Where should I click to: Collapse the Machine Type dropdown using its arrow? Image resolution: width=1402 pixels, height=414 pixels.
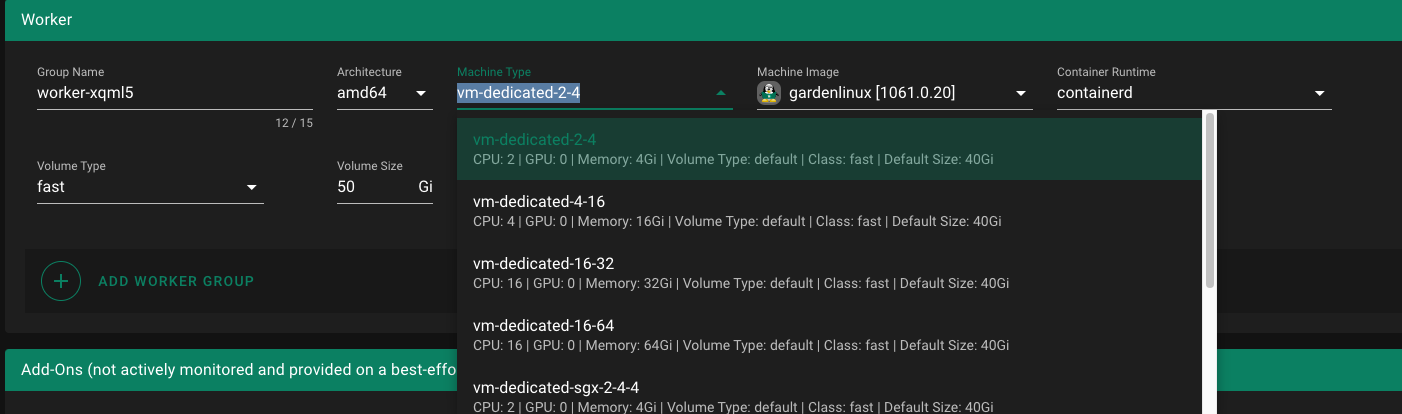[720, 93]
